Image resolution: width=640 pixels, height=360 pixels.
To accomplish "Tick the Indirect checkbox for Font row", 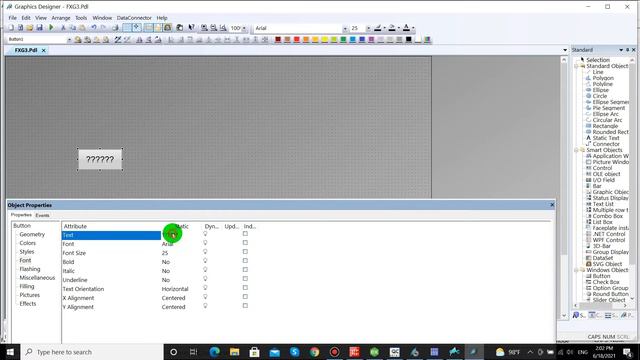I will point(245,242).
